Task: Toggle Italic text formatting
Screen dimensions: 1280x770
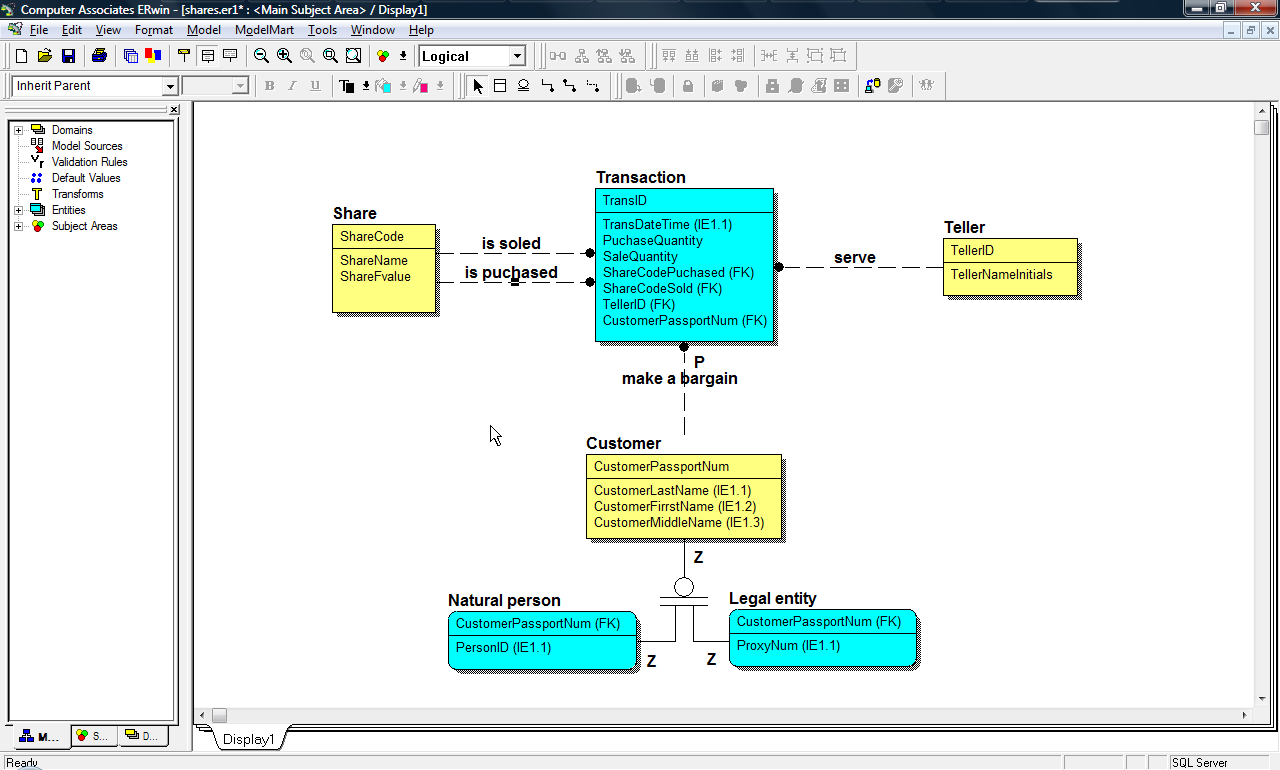Action: [x=292, y=86]
